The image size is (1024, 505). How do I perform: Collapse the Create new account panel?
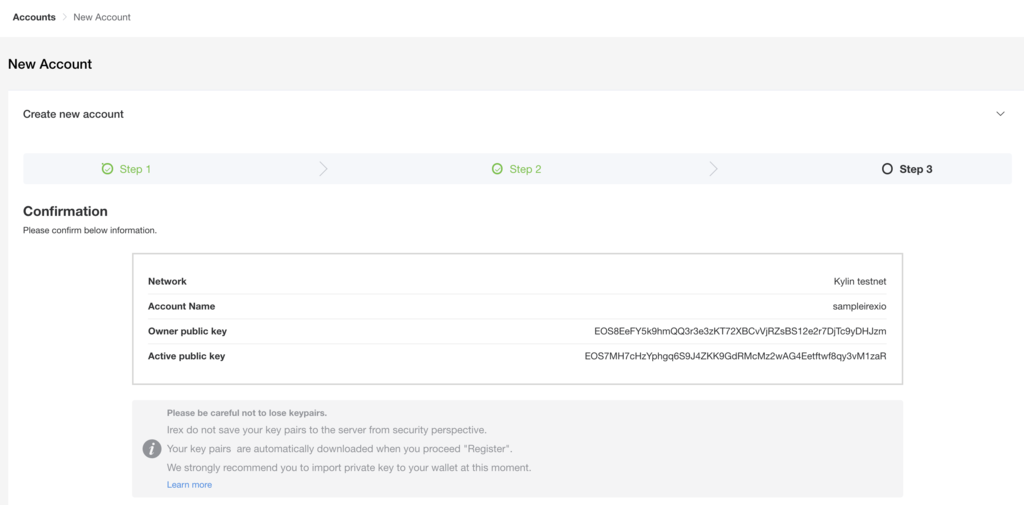tap(1000, 114)
